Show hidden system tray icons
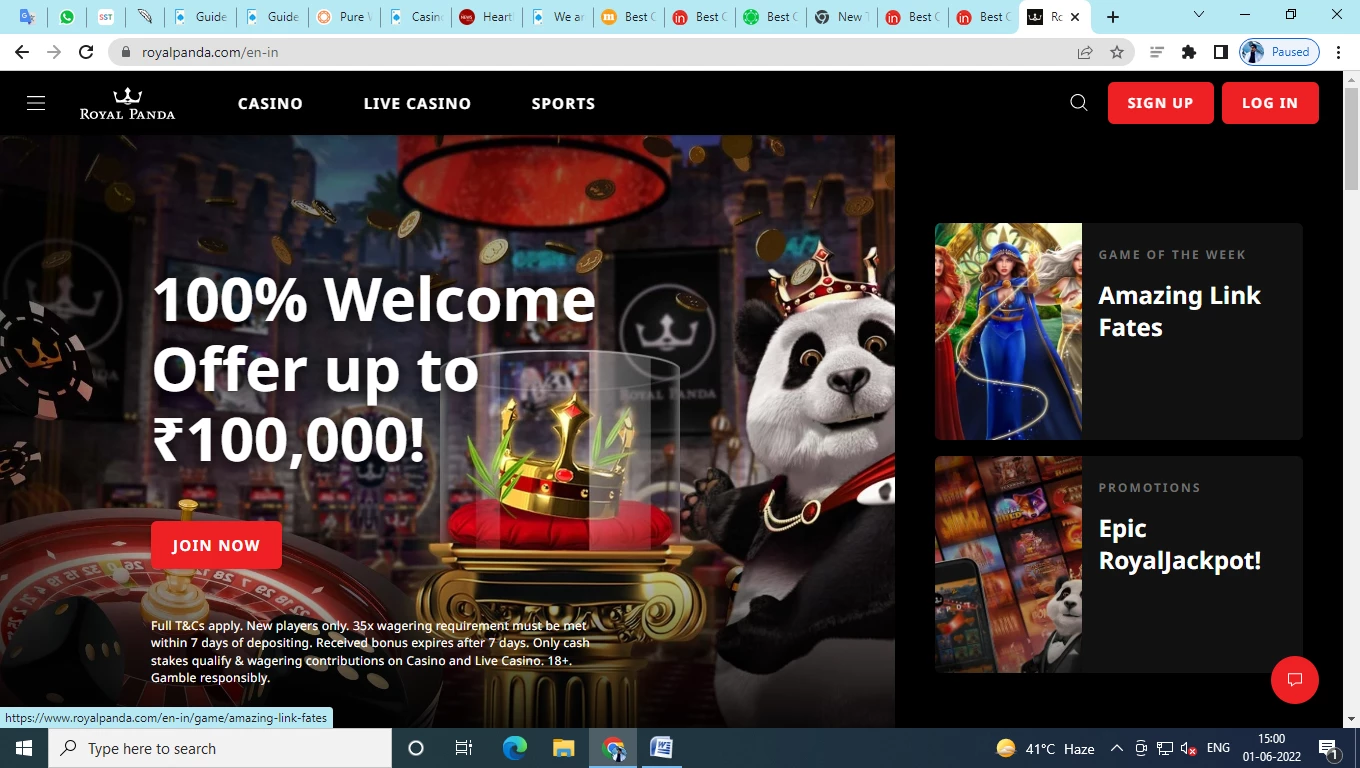Viewport: 1360px width, 768px height. (1116, 748)
